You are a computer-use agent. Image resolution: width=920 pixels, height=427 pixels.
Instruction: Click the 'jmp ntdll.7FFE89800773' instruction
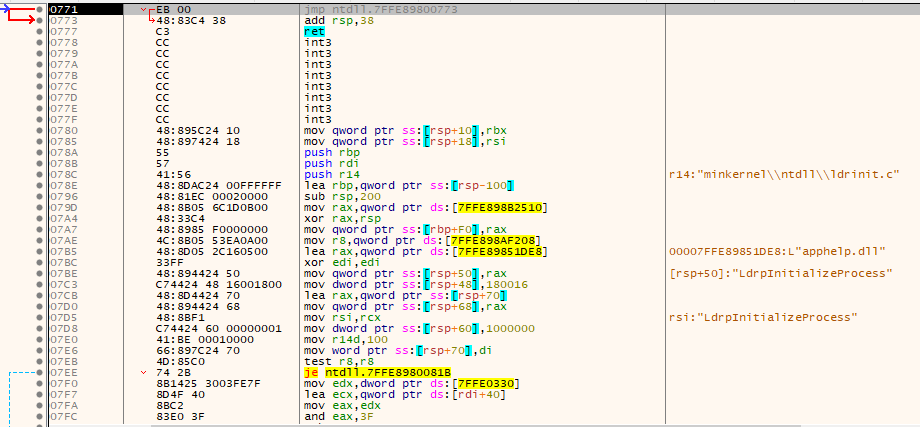381,10
